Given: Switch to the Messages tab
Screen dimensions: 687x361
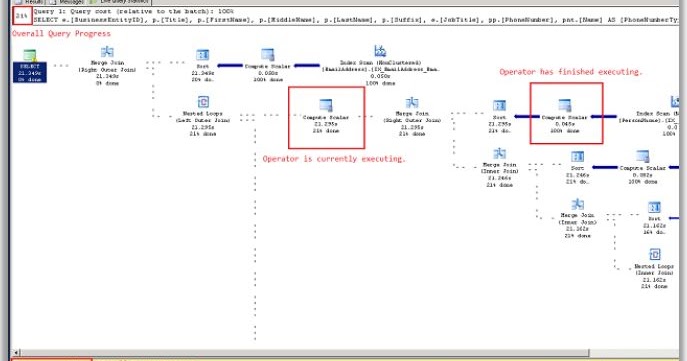Looking at the screenshot, I should tap(68, 2).
